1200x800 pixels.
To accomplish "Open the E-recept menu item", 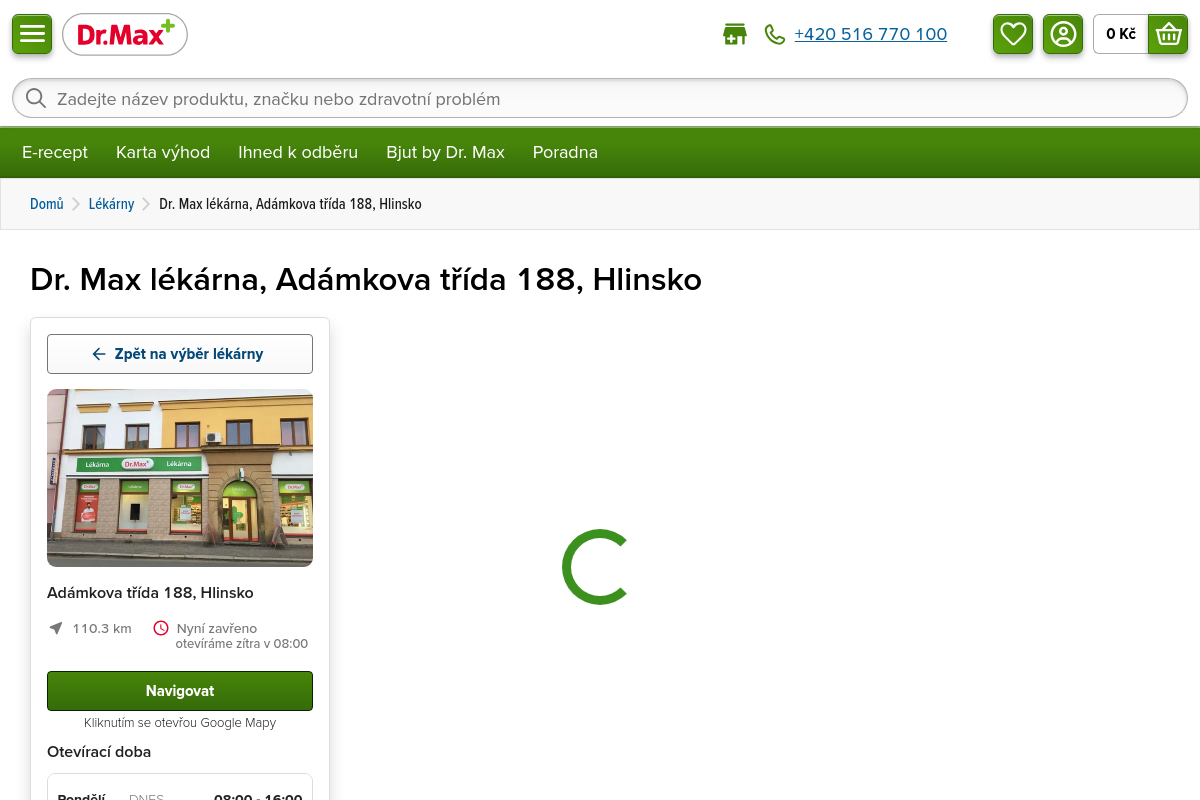I will click(55, 152).
